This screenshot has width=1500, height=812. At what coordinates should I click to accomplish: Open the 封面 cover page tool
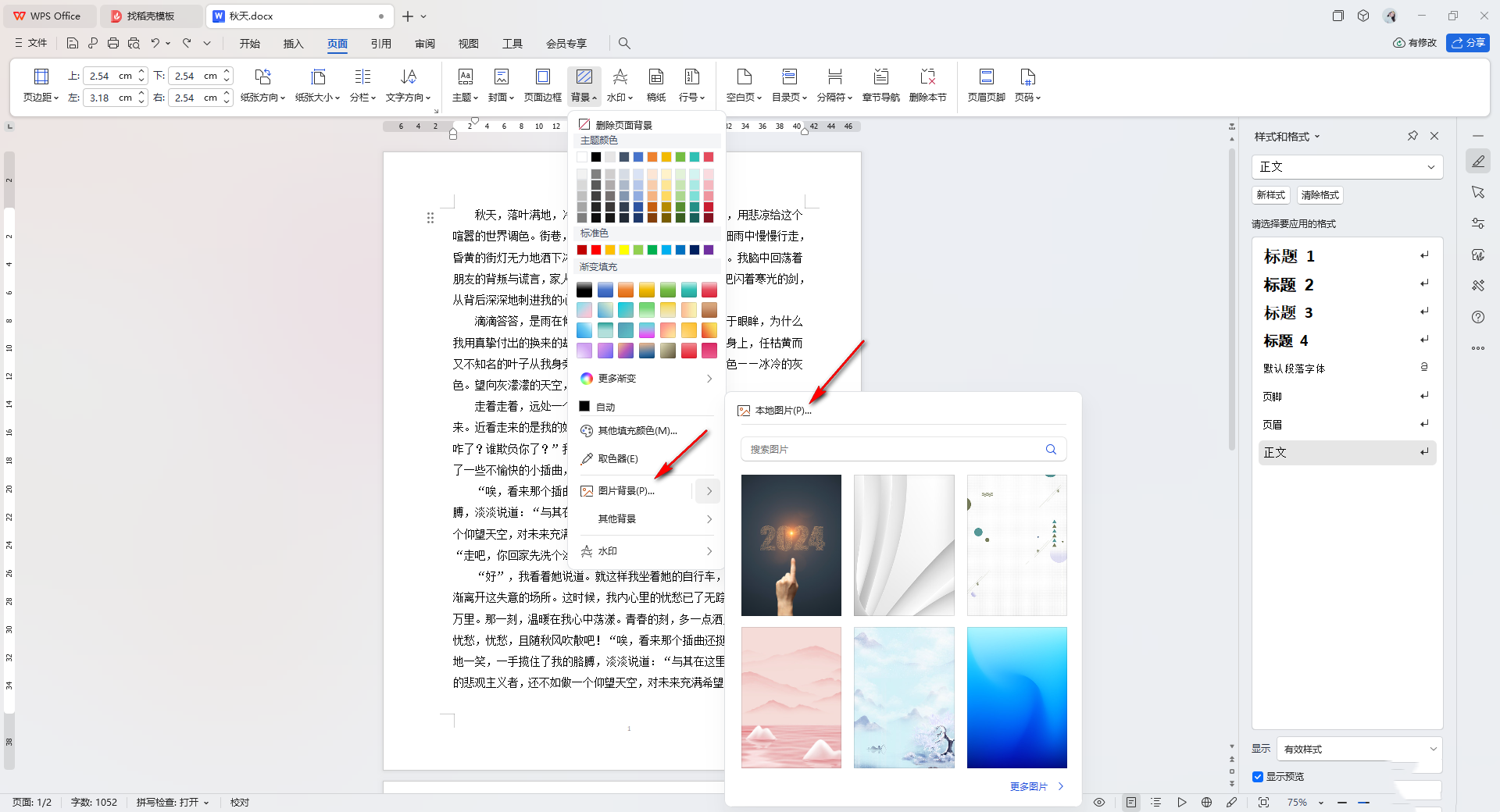(x=501, y=85)
